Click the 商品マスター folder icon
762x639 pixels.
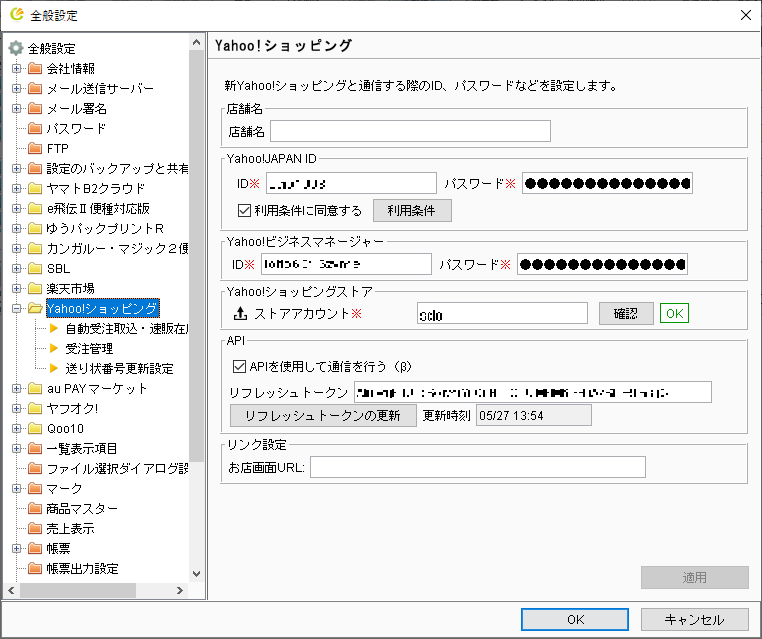[35, 508]
